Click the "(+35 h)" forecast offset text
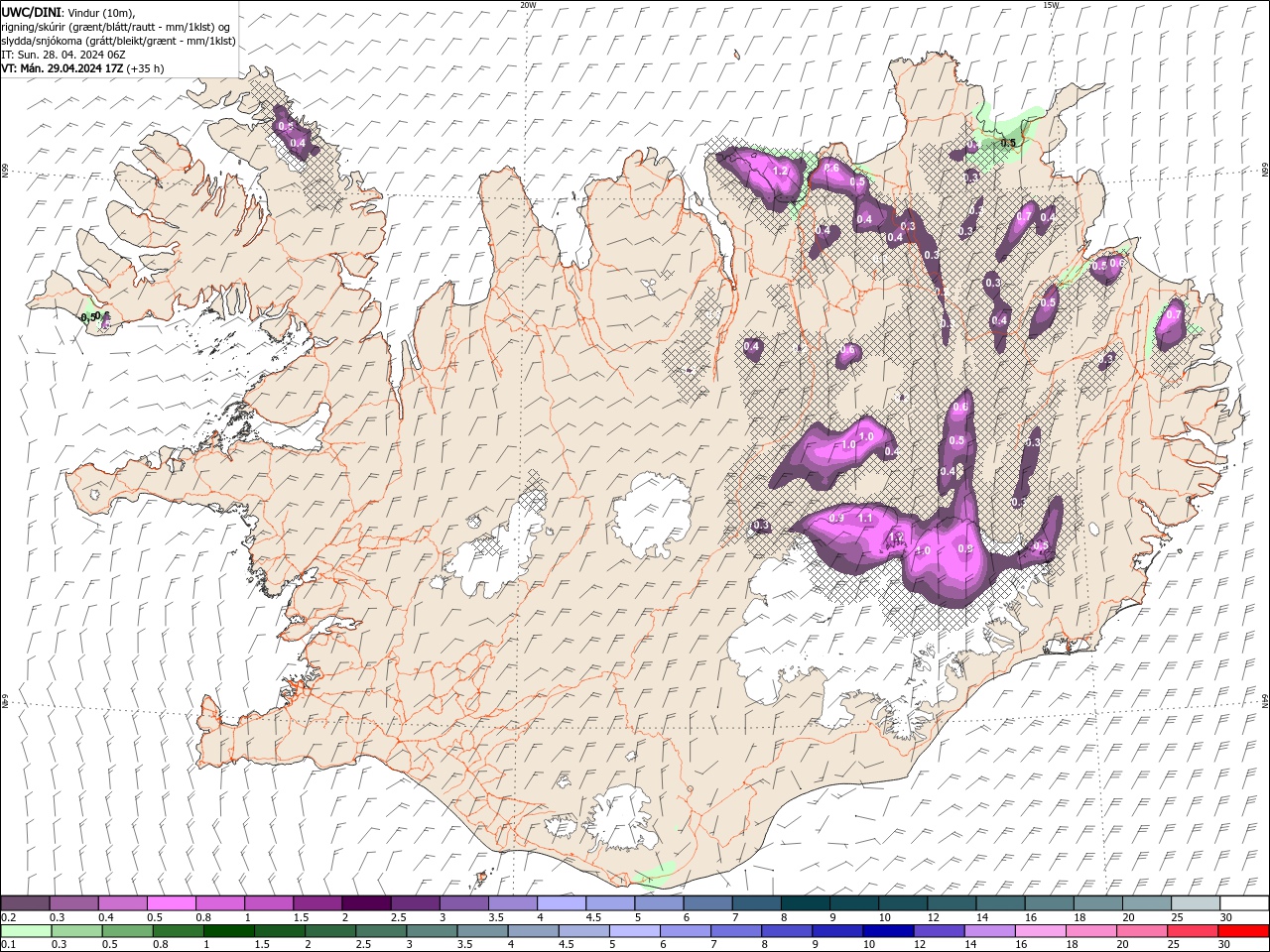The height and width of the screenshot is (952, 1270). pos(146,68)
